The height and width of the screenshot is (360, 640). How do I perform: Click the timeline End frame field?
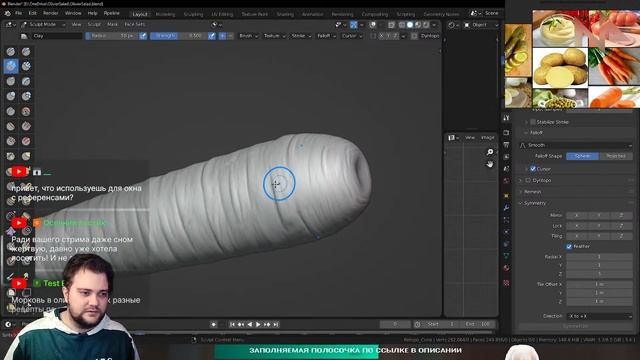(477, 324)
